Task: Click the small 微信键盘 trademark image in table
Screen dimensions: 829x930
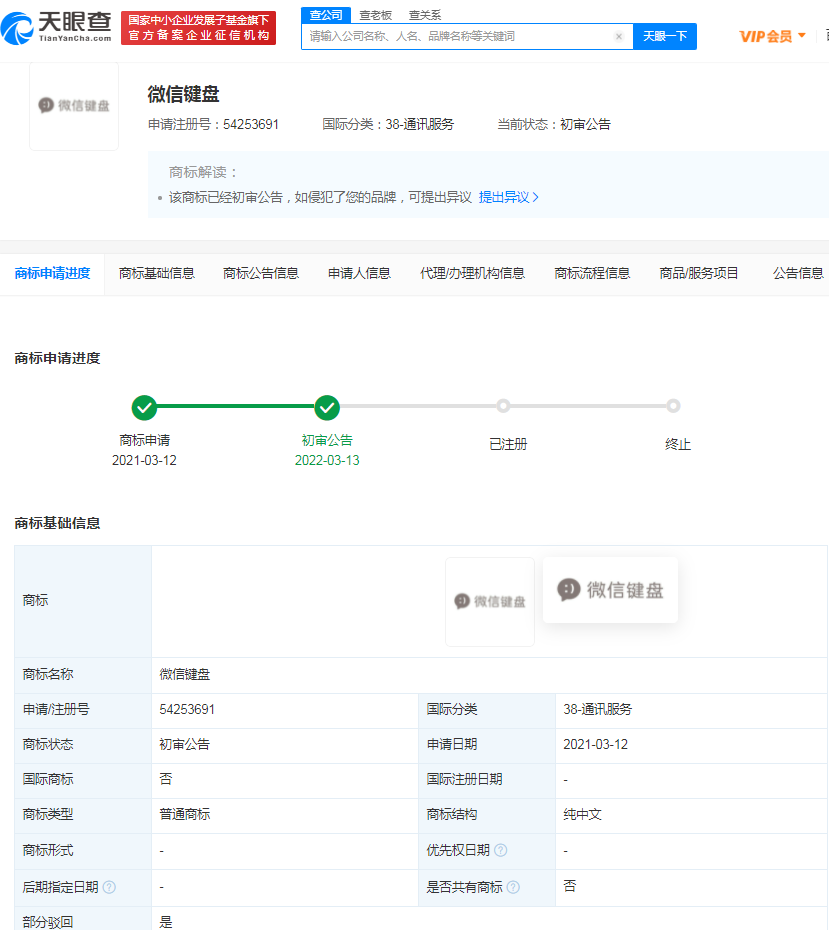Action: [490, 601]
